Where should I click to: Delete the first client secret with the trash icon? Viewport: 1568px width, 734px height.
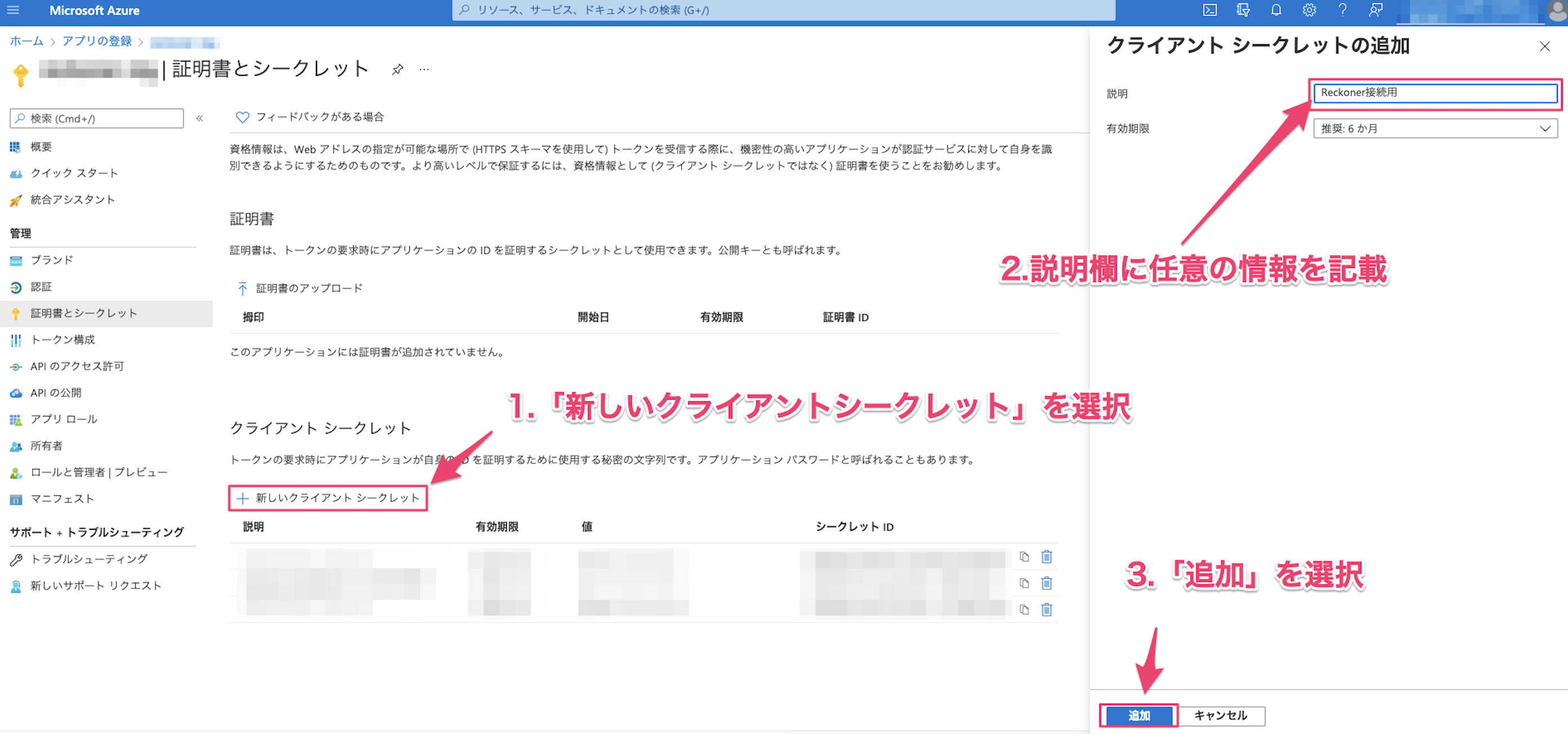[x=1046, y=556]
